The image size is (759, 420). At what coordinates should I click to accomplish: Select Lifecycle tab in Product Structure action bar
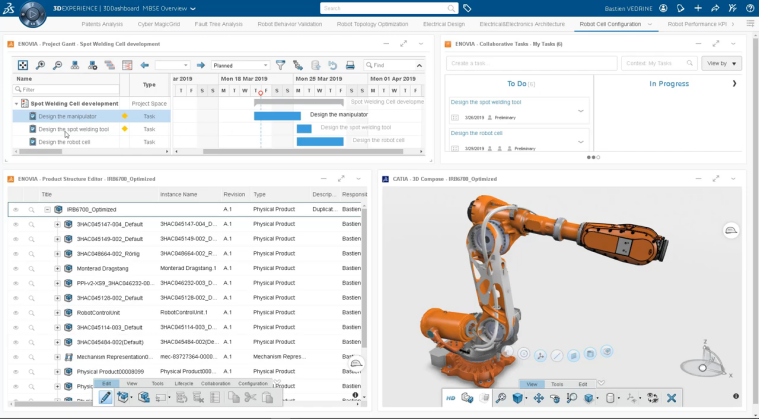(x=183, y=383)
